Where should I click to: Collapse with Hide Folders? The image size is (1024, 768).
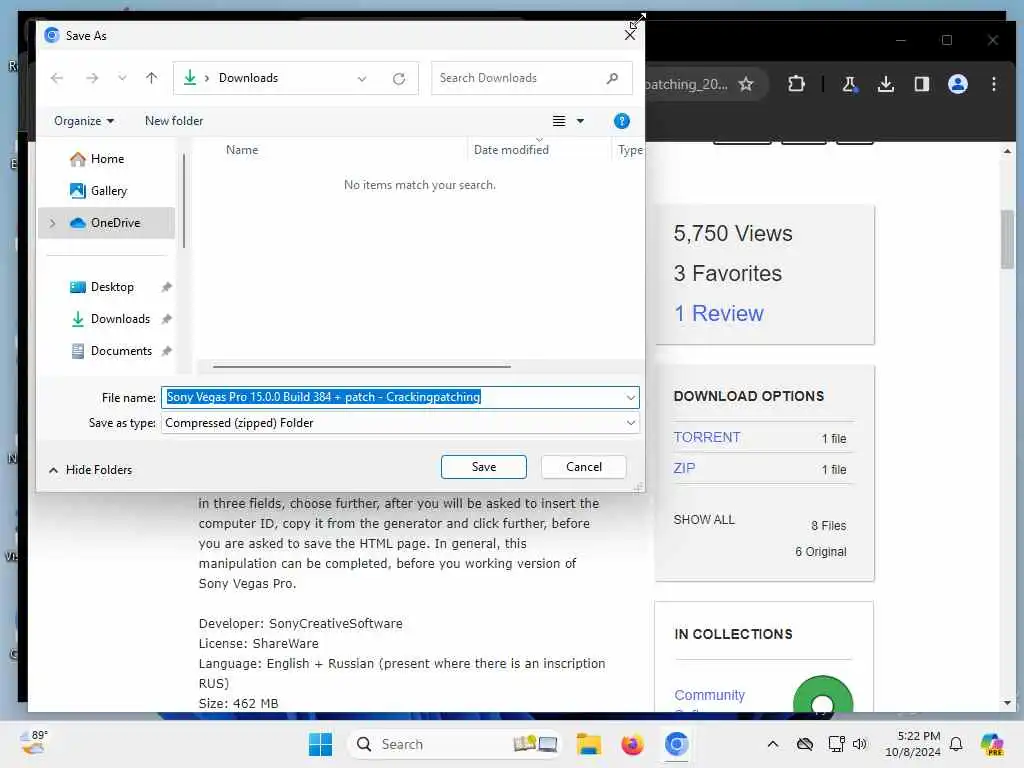tap(90, 470)
